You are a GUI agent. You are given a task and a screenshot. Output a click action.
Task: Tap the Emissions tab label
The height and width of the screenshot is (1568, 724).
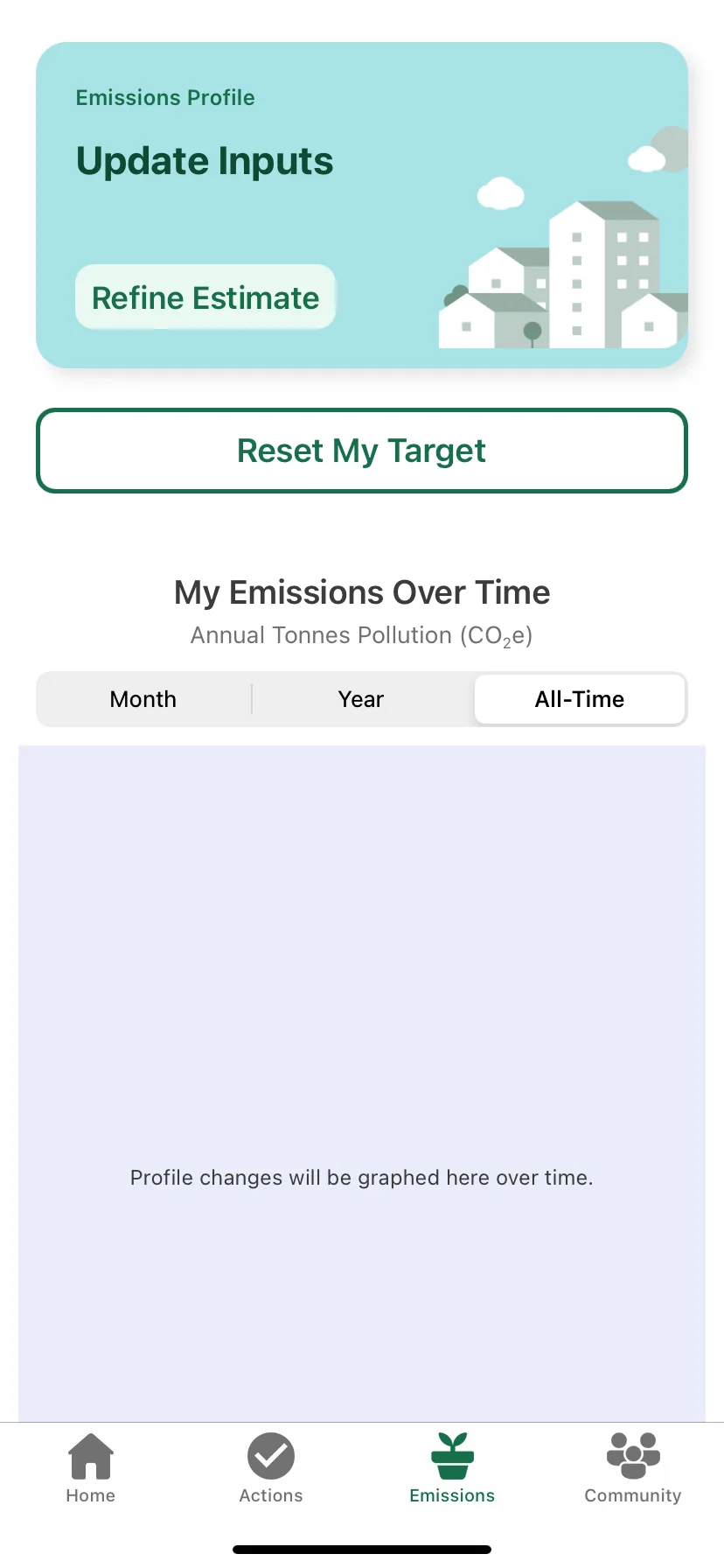point(452,1495)
